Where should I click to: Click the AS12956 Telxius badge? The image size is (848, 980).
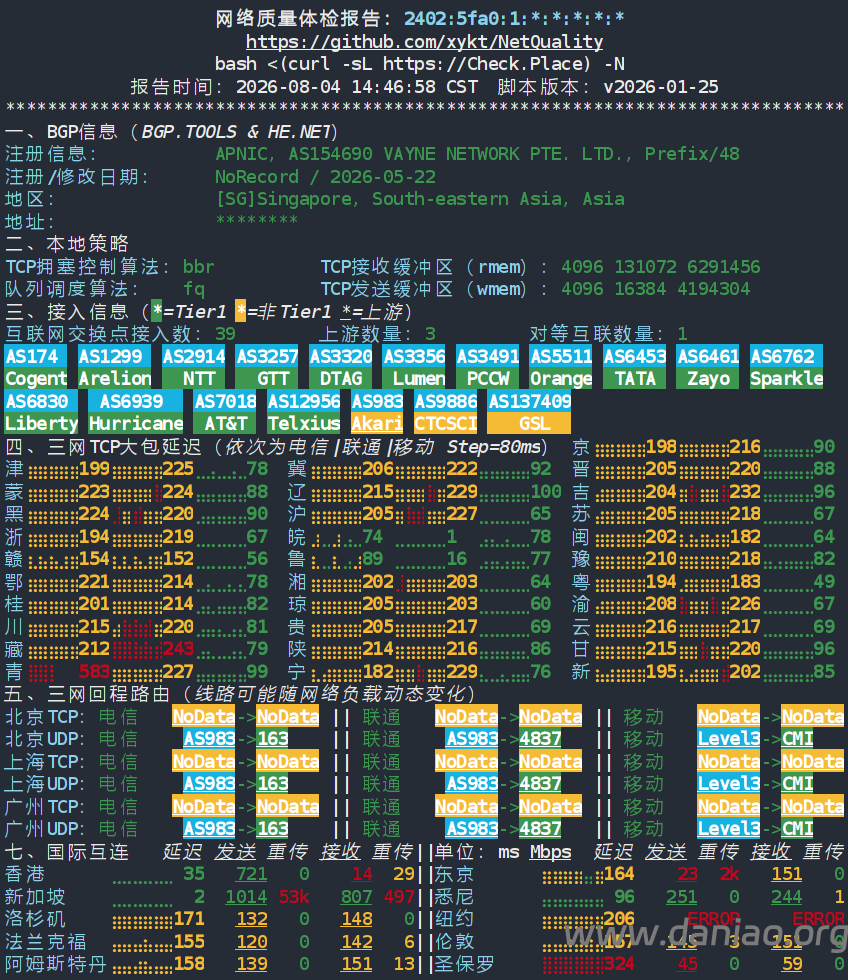304,412
